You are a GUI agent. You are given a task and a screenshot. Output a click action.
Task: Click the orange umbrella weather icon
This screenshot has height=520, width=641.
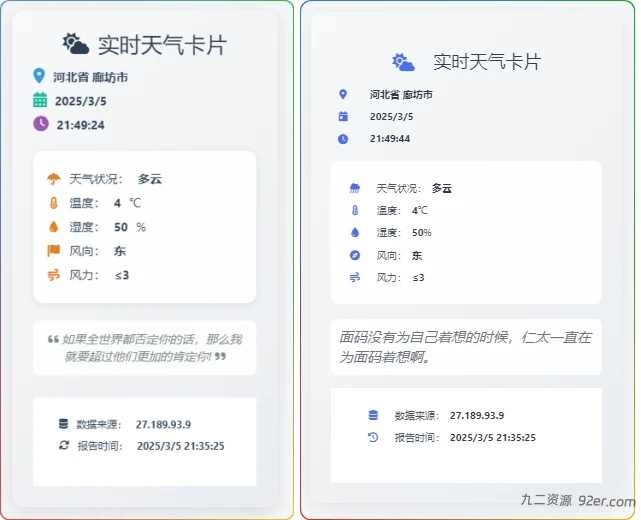[x=54, y=179]
